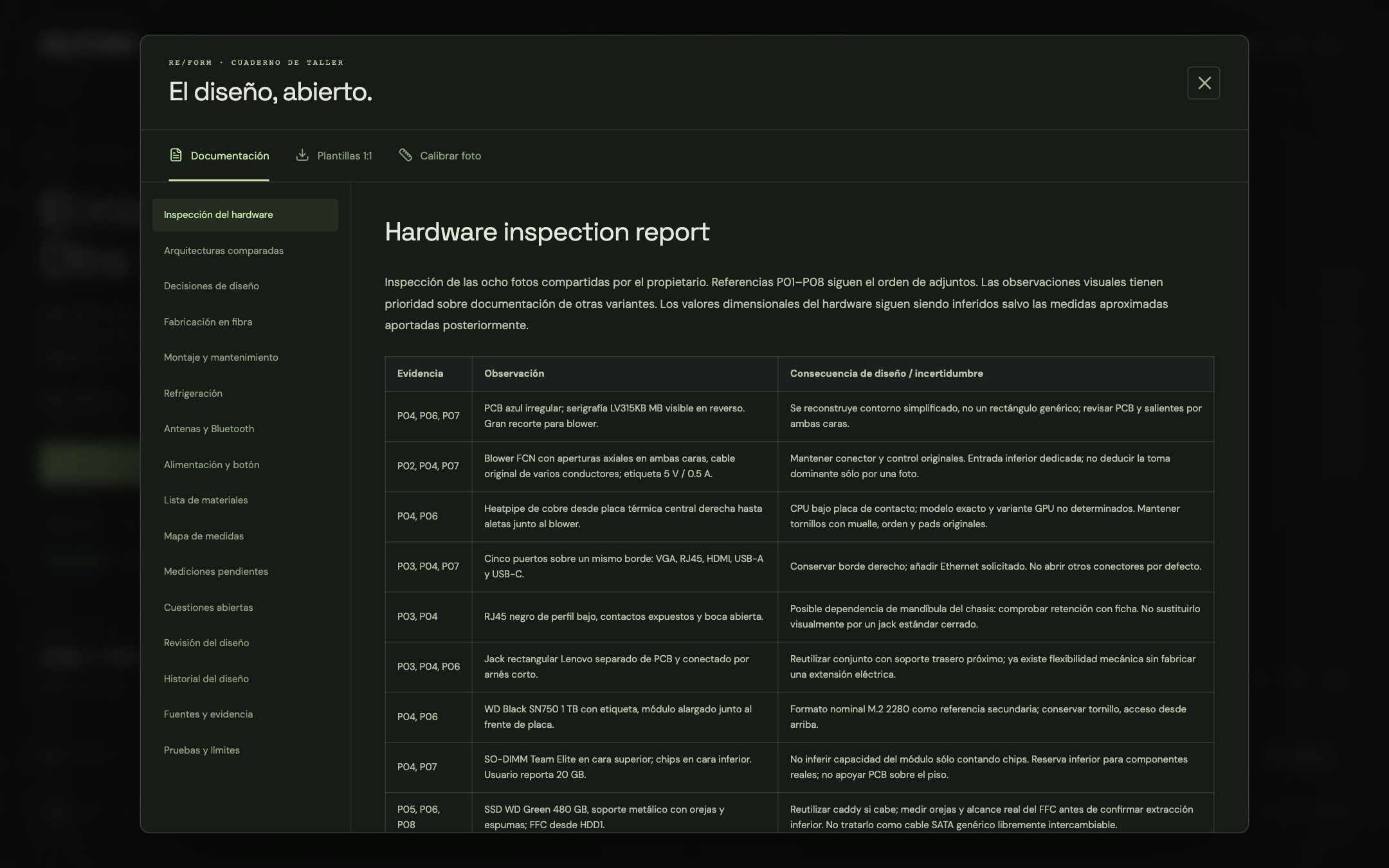This screenshot has width=1389, height=868.
Task: Click the El diseño, abierto. title
Action: pyautogui.click(x=271, y=91)
